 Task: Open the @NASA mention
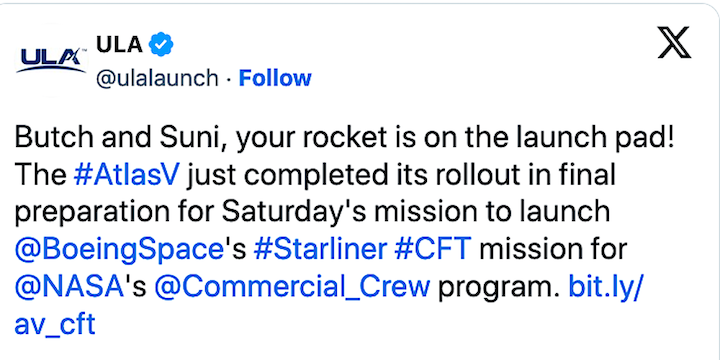tap(70, 287)
